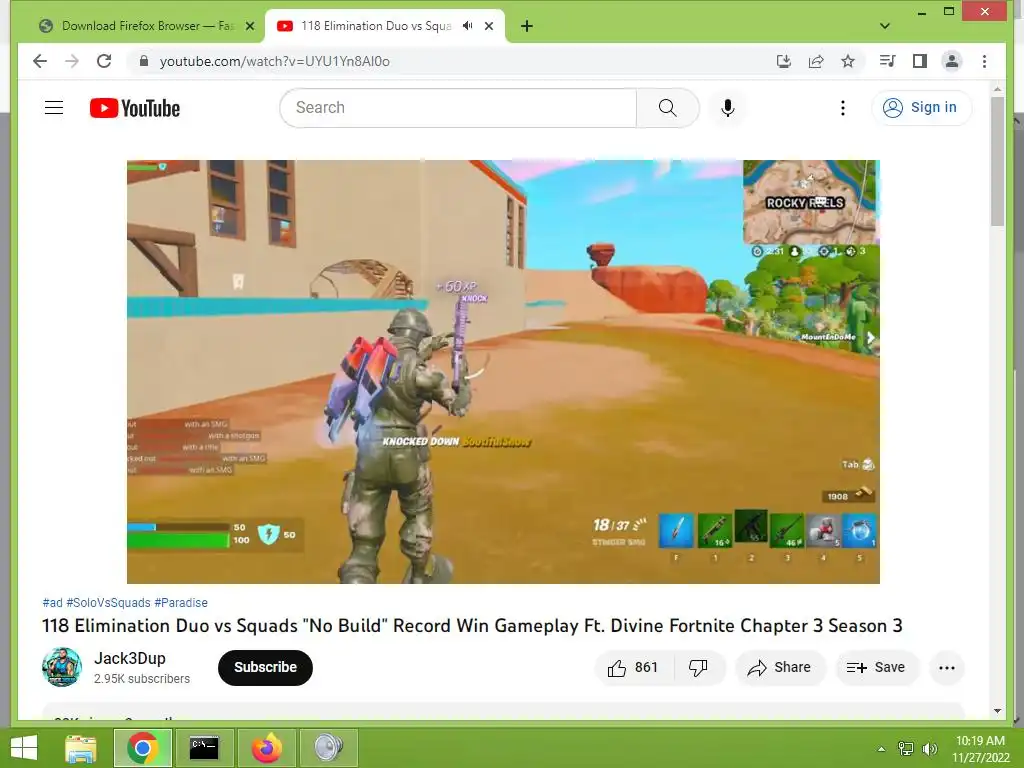Viewport: 1024px width, 768px height.
Task: Share this page using the share icon
Action: tap(816, 61)
